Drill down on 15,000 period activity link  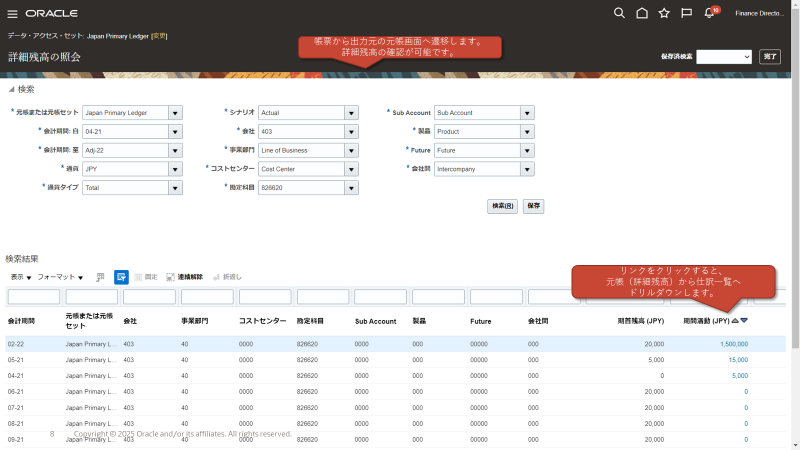tap(738, 360)
